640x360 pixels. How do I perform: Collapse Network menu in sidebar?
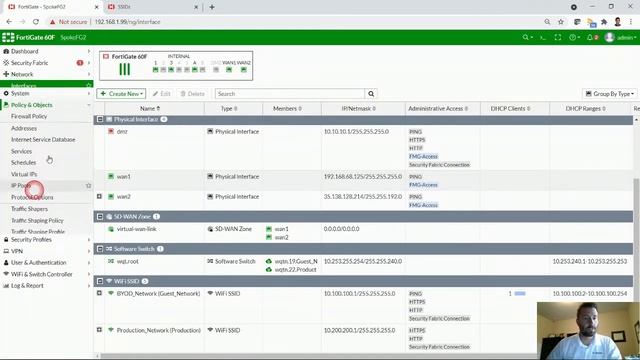click(x=47, y=74)
